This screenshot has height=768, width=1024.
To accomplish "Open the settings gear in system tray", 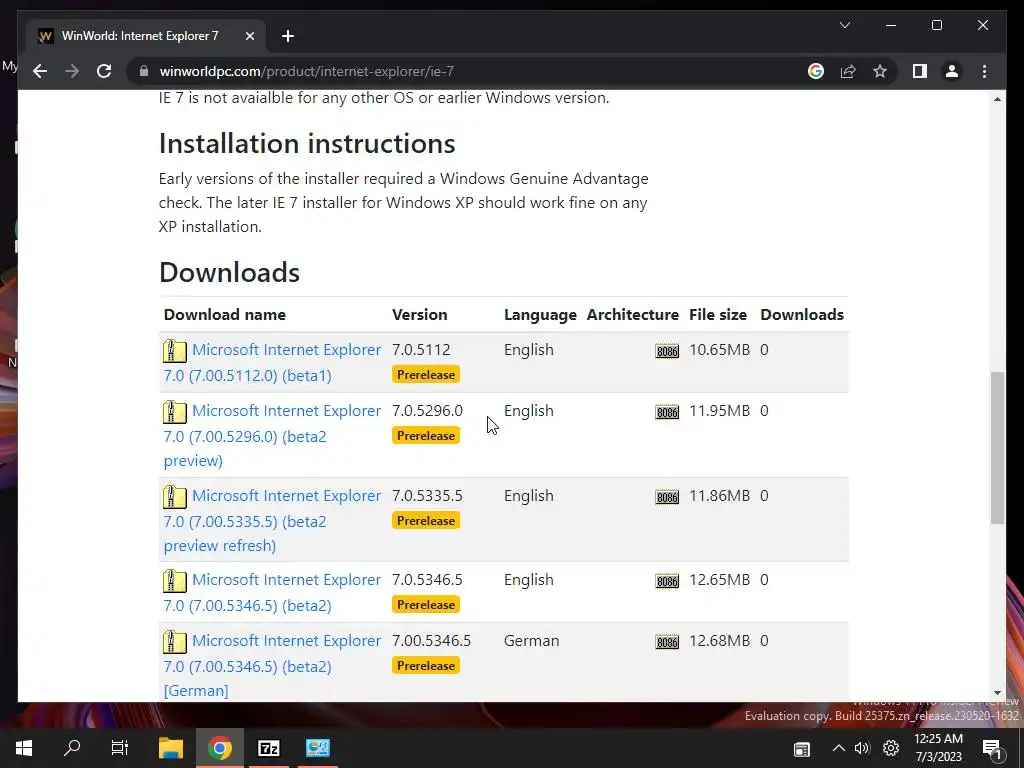I will [x=891, y=748].
